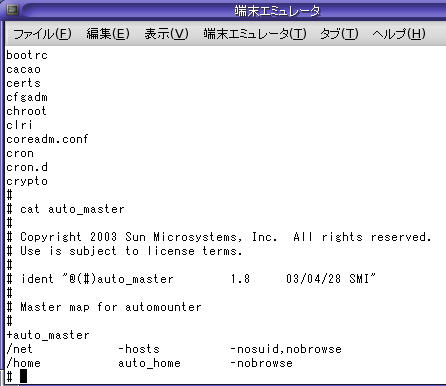Click the 'auto_home' map entry
Viewport: 446px width, 386px height.
[x=149, y=363]
